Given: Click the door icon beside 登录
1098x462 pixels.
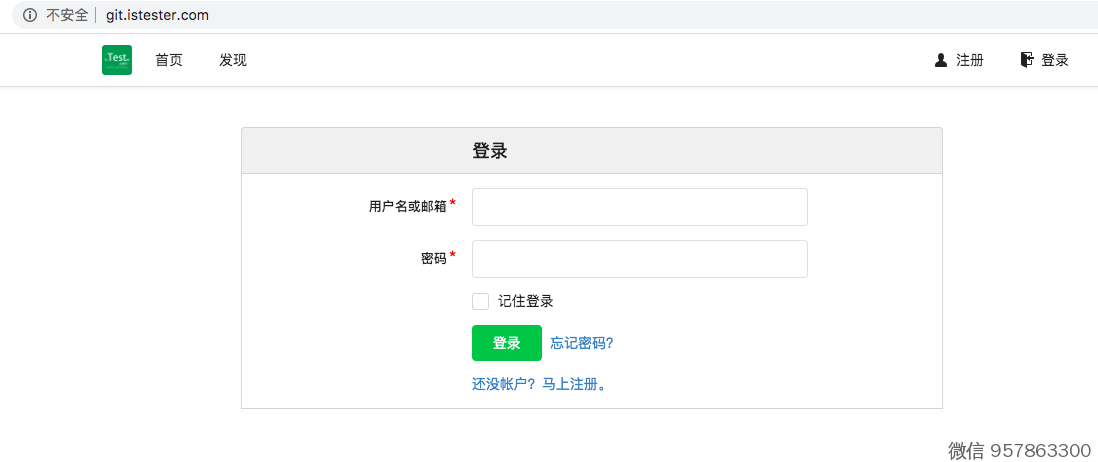Looking at the screenshot, I should coord(1026,60).
